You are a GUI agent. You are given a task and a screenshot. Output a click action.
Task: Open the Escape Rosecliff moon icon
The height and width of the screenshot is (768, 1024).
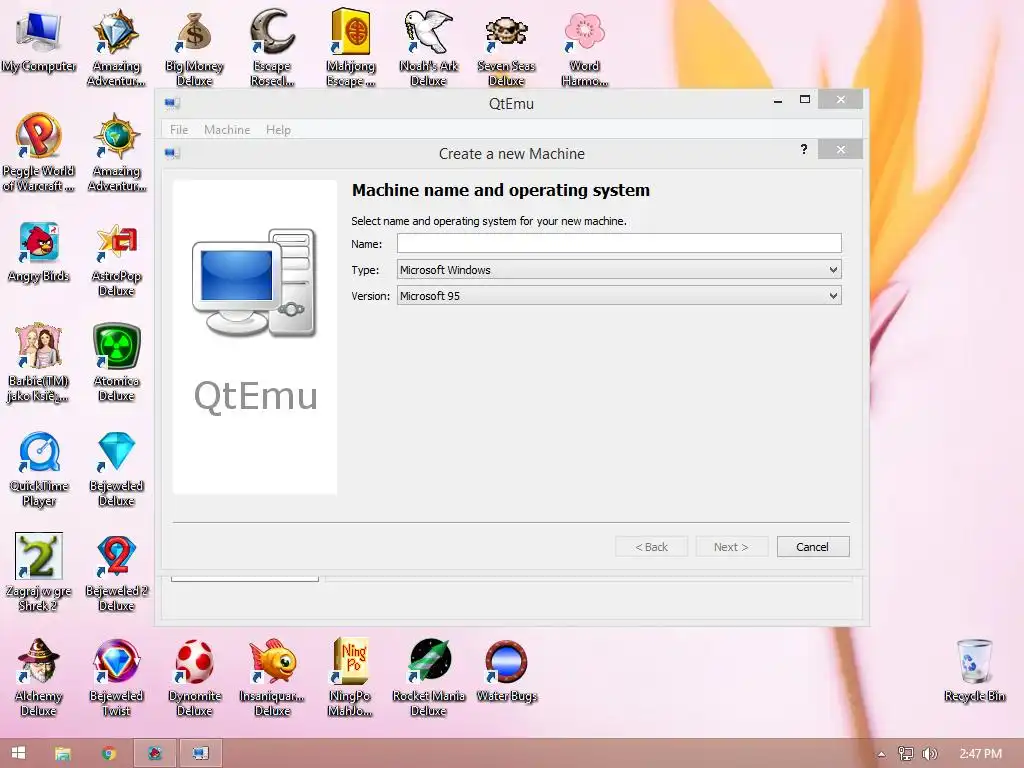pyautogui.click(x=272, y=33)
